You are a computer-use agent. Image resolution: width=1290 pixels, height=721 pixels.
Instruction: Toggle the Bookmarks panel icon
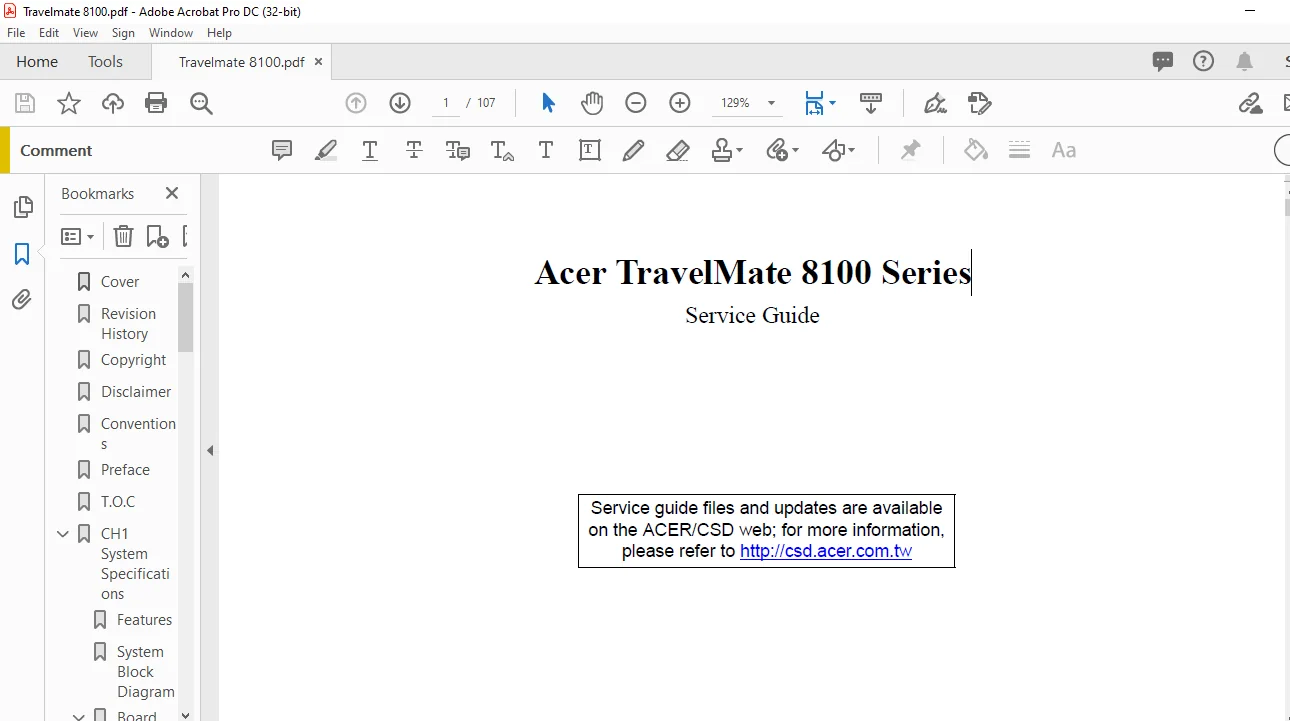coord(22,254)
